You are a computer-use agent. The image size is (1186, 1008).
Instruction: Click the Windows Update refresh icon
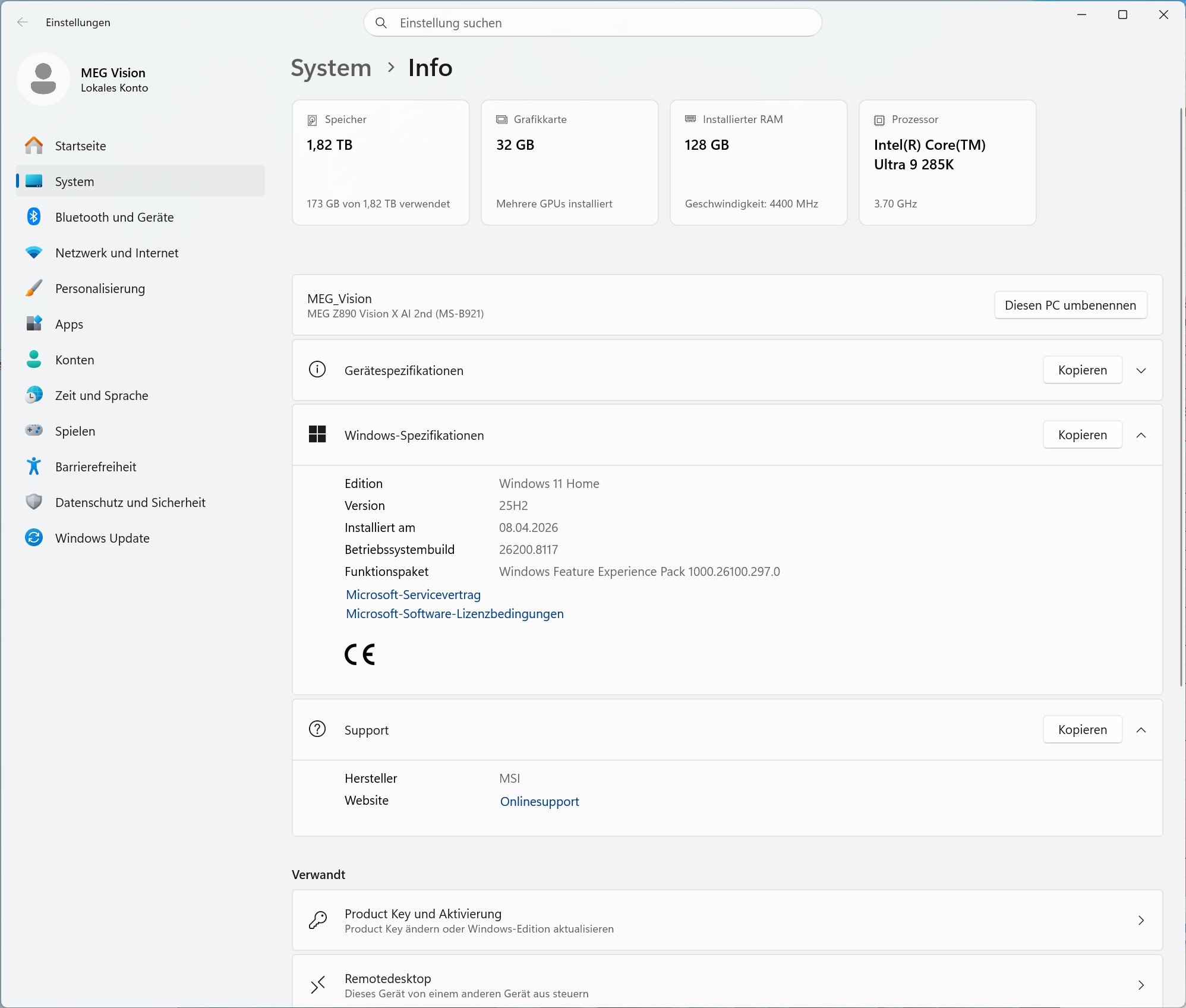[x=34, y=538]
